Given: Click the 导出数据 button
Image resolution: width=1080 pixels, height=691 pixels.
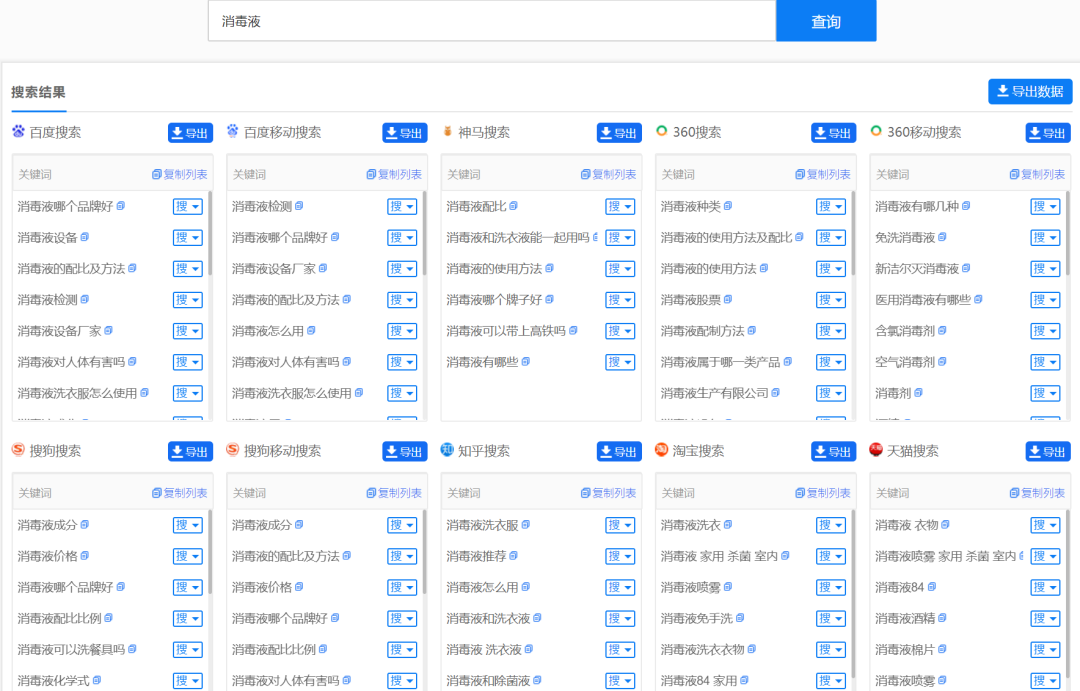Looking at the screenshot, I should click(1030, 91).
